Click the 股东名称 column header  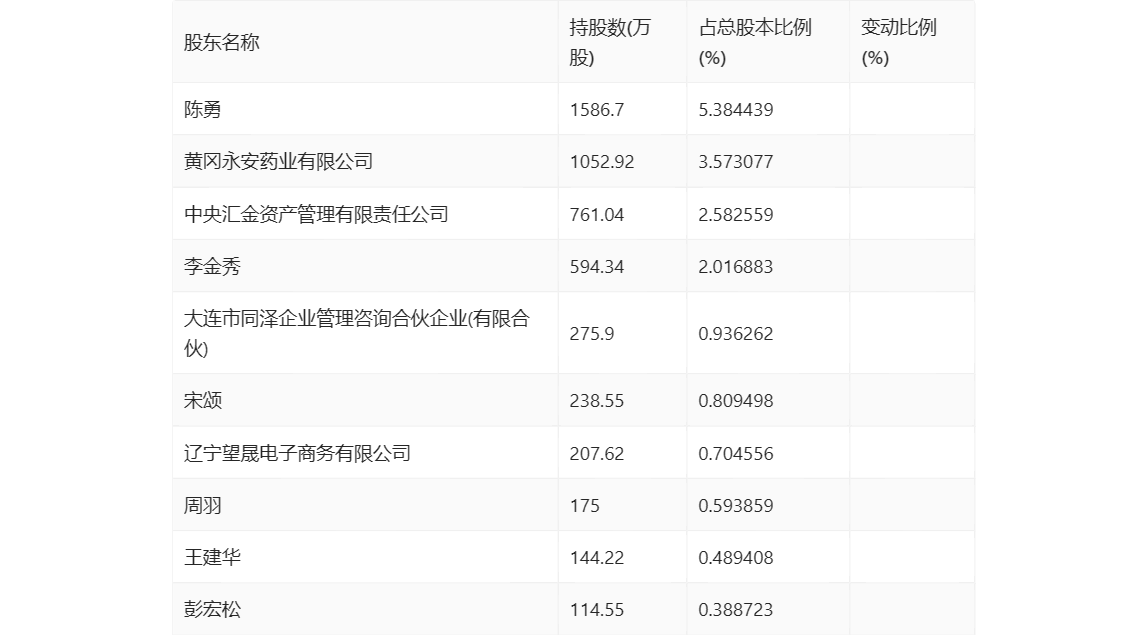pos(221,42)
